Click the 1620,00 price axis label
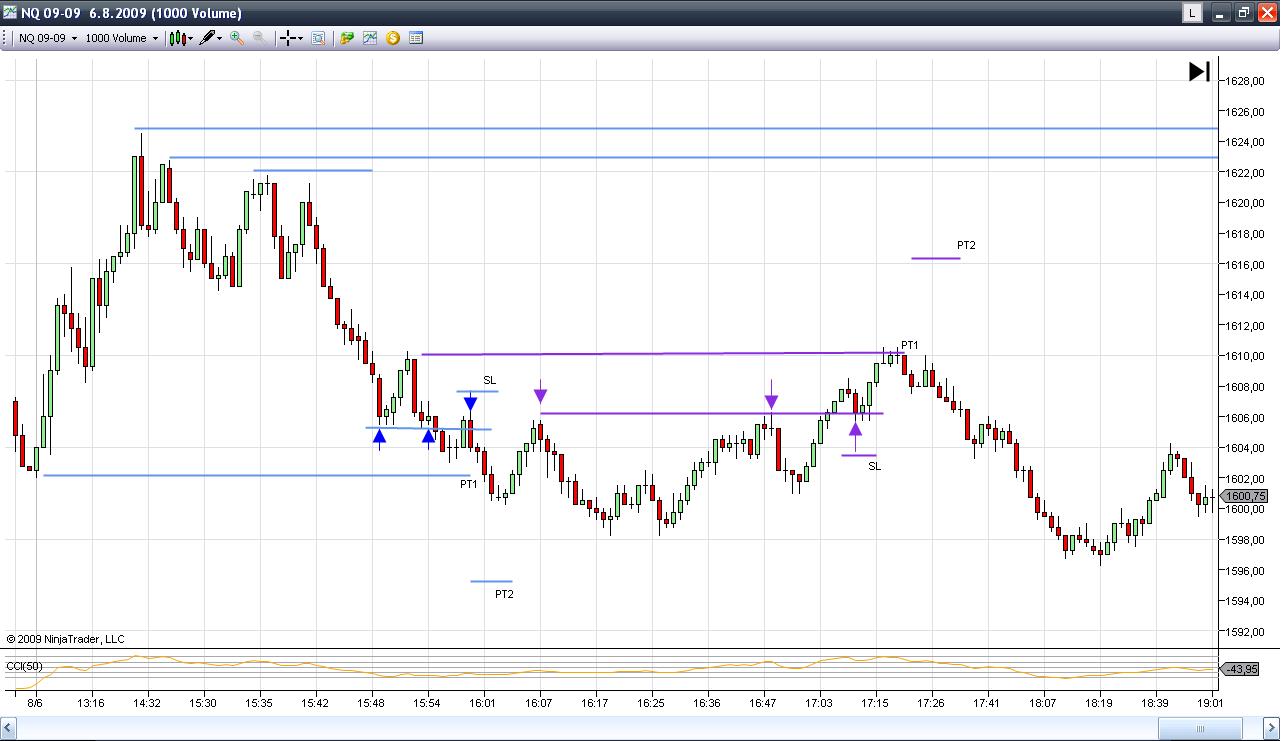1282x741 pixels. pos(1244,203)
